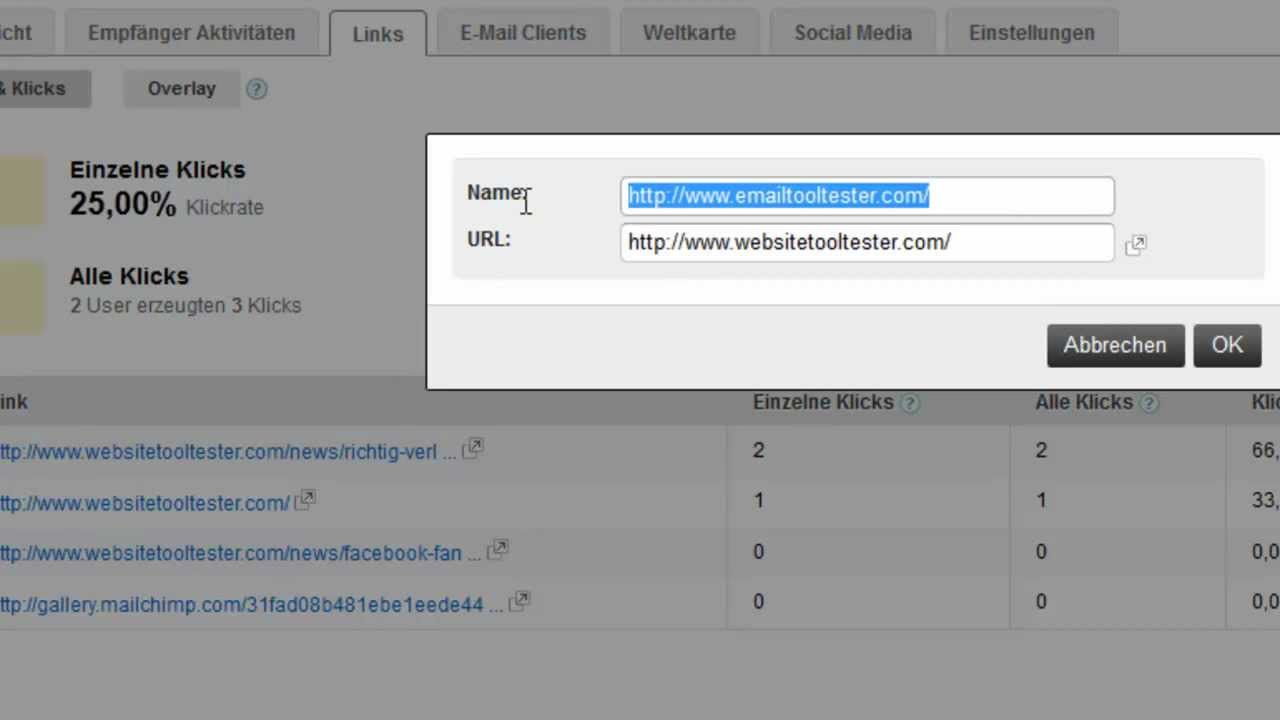Click the Alle Klicks summary heading

[x=129, y=276]
